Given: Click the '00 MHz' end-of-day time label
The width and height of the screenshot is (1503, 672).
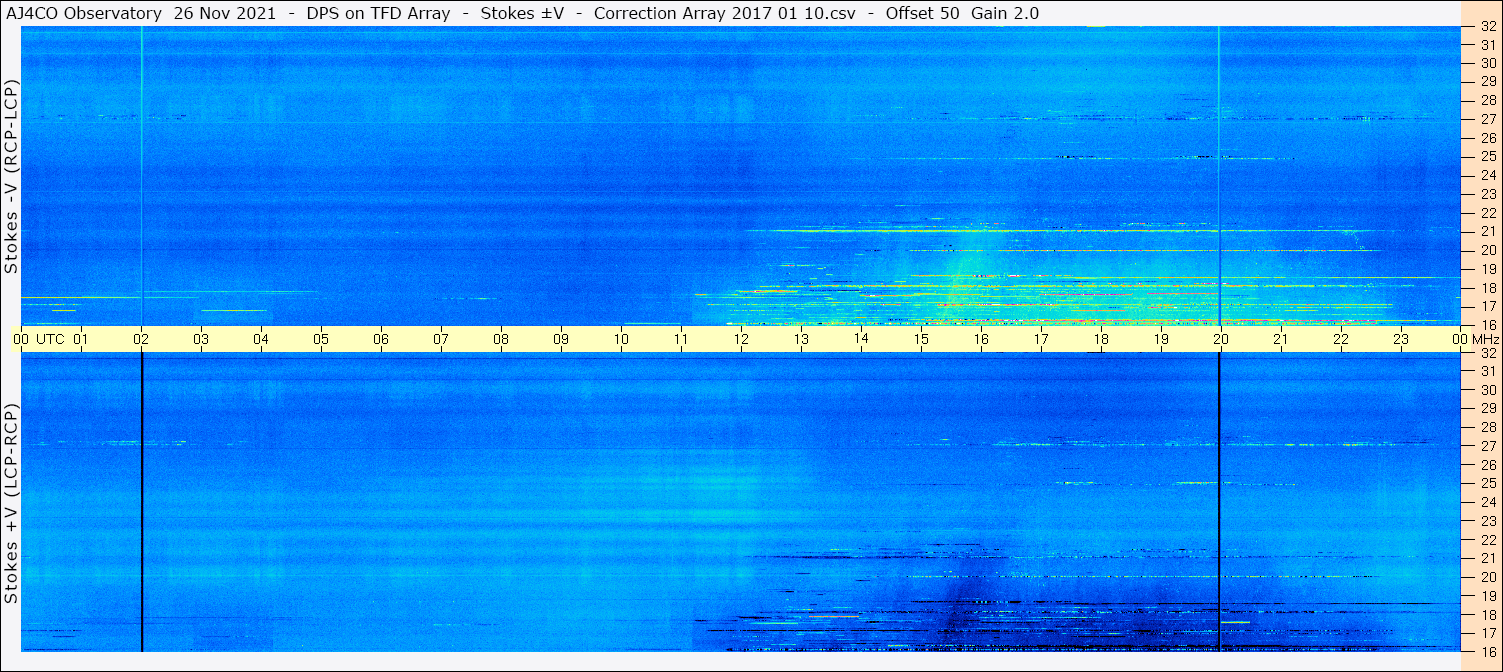Looking at the screenshot, I should 1476,339.
